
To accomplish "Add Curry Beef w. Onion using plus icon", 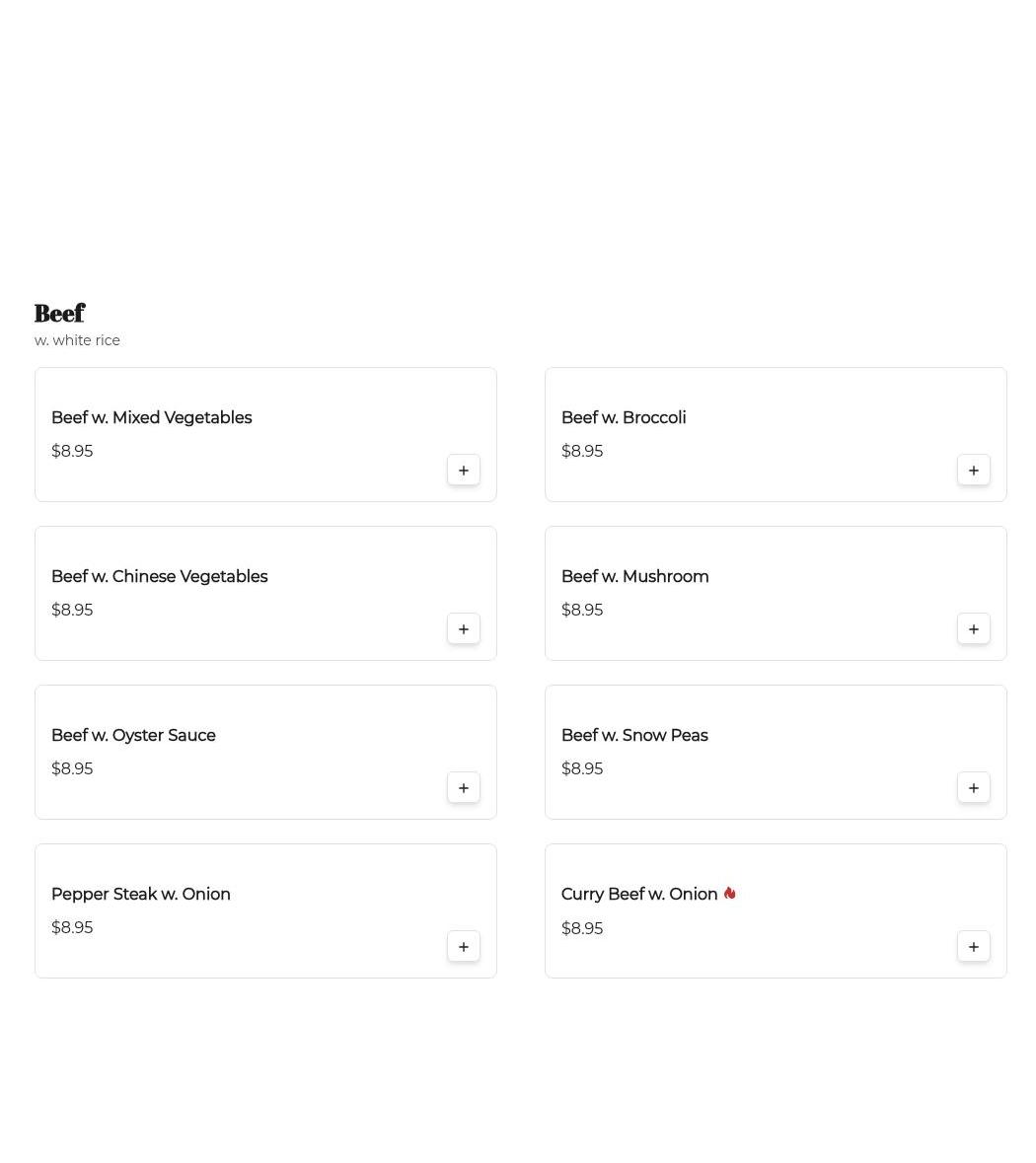I will (973, 946).
